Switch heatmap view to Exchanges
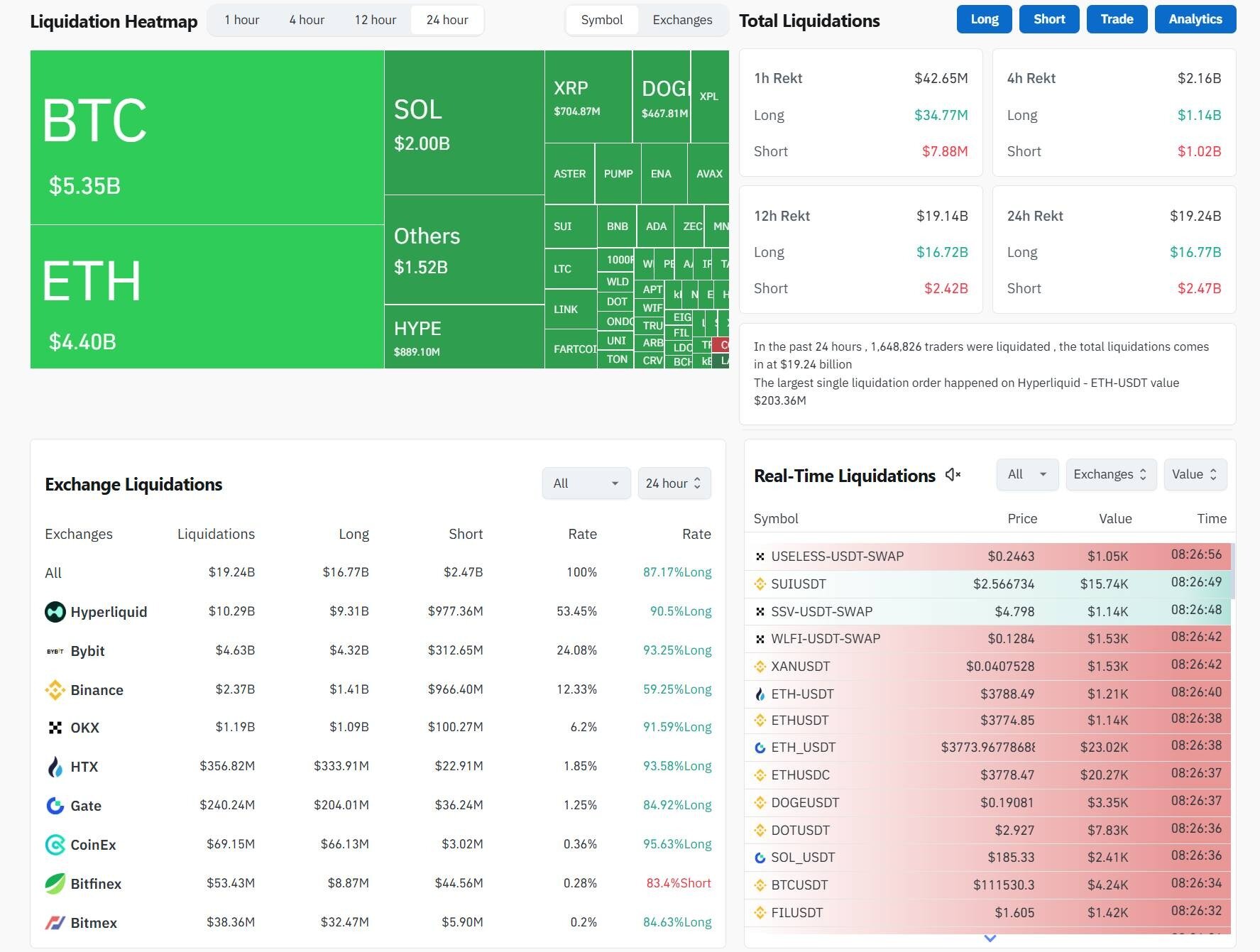This screenshot has width=1260, height=952. pos(681,20)
